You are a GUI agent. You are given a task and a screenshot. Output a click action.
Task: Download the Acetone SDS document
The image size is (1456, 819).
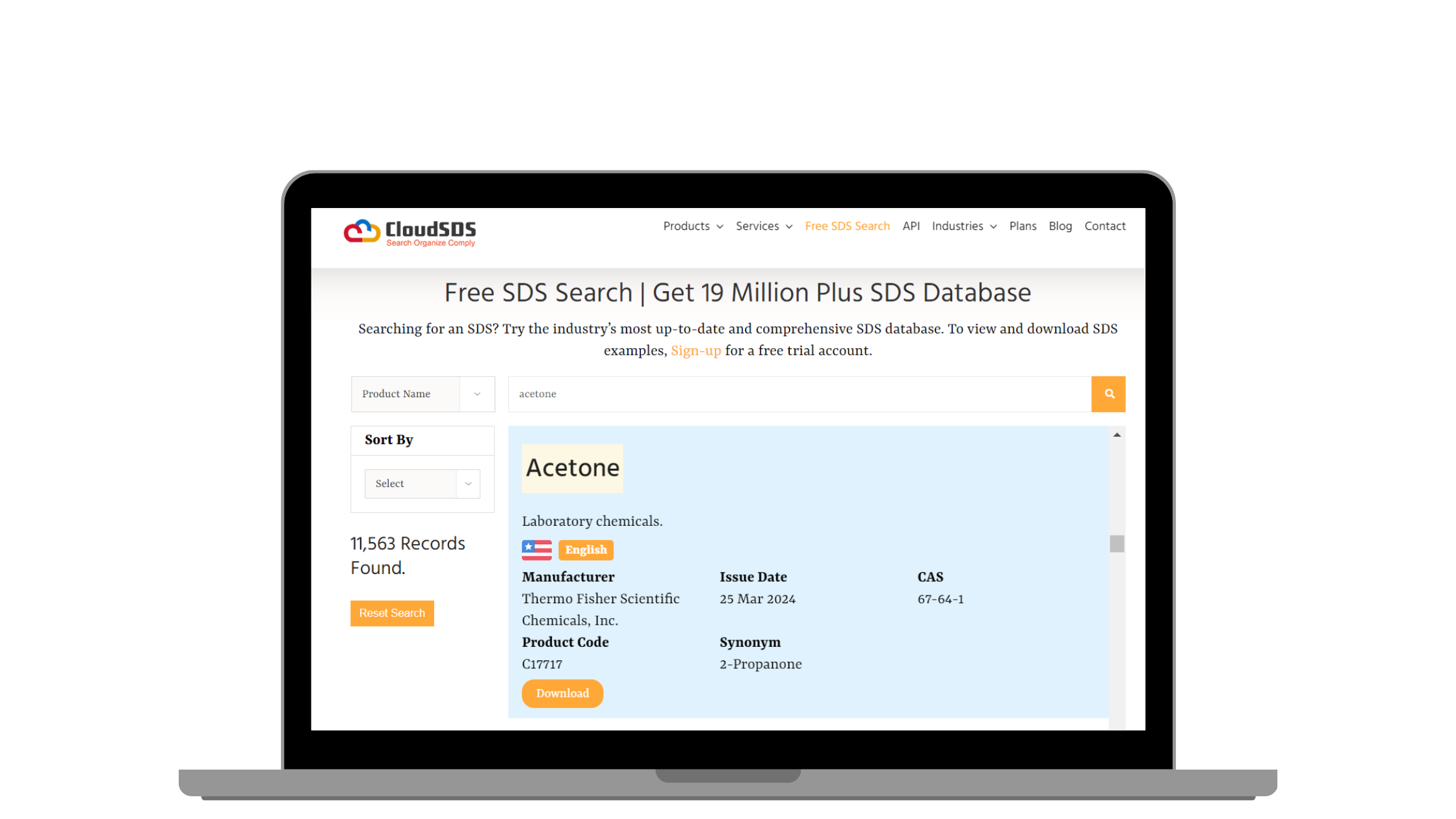(x=562, y=694)
